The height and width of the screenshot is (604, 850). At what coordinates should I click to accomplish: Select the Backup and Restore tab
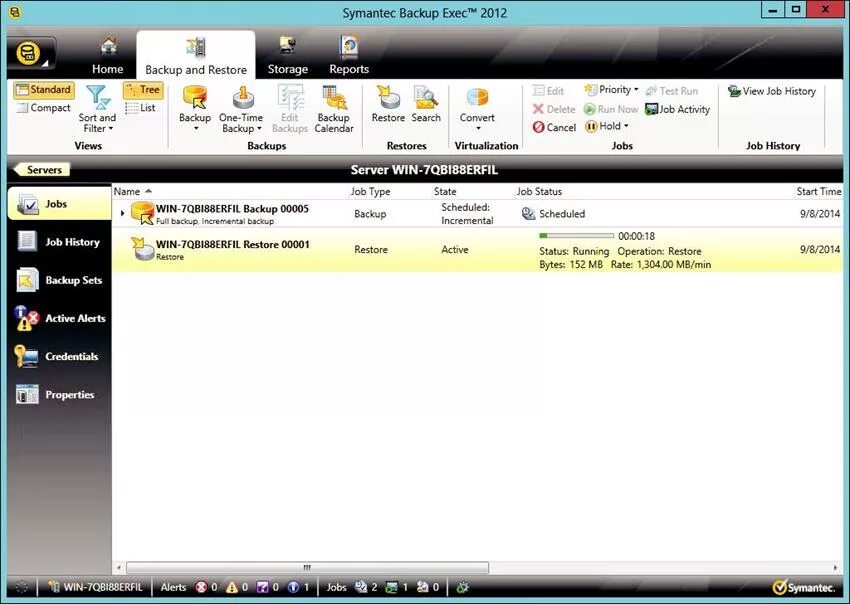(196, 56)
